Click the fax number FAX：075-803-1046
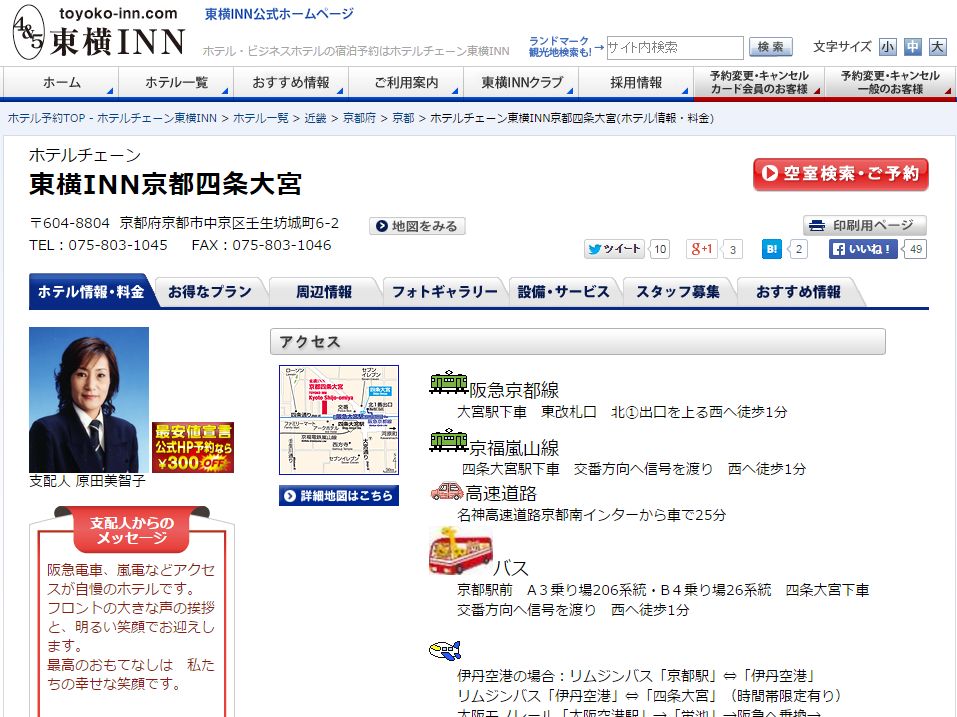 [x=261, y=245]
